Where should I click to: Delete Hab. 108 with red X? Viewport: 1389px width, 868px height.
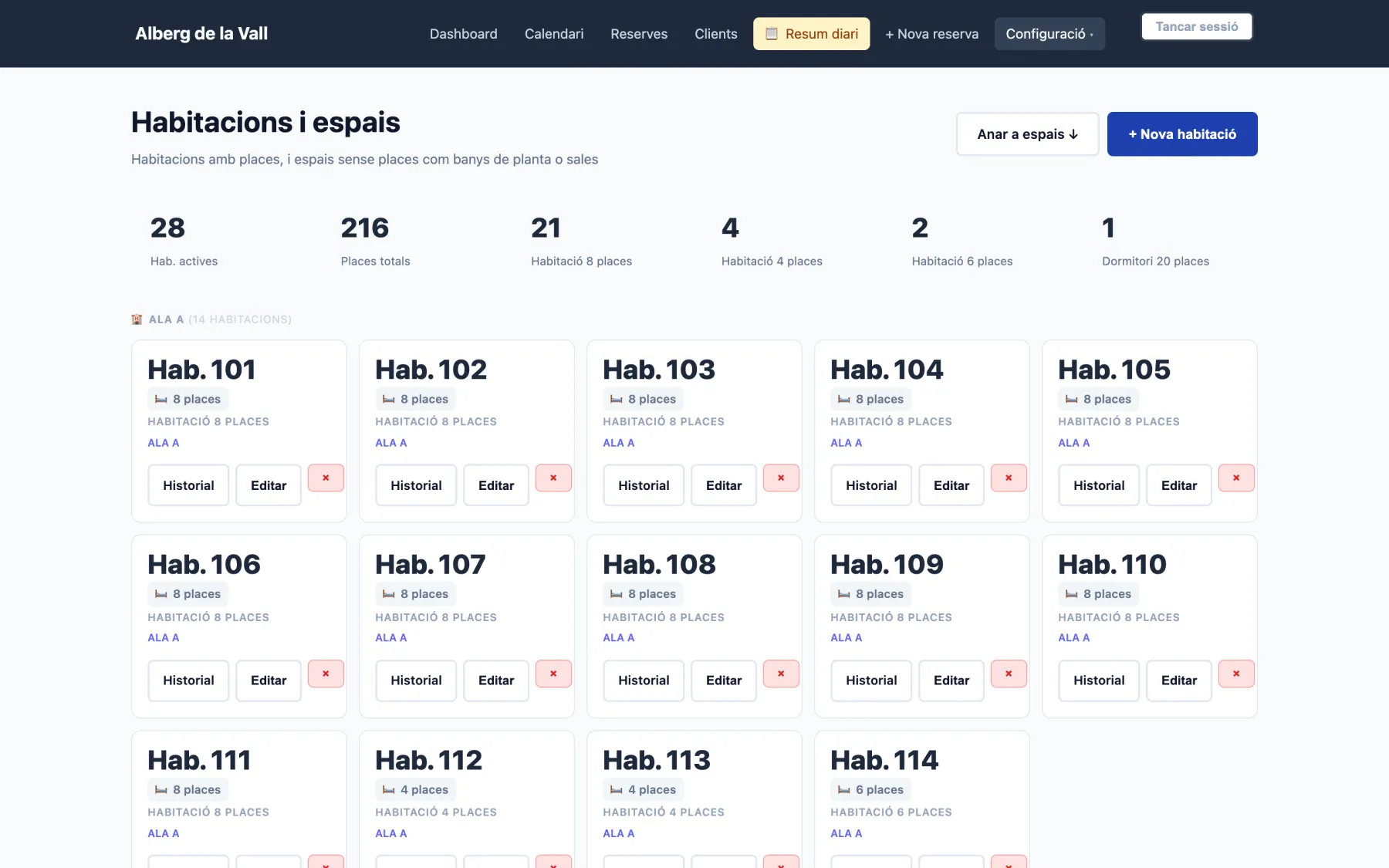pyautogui.click(x=781, y=674)
